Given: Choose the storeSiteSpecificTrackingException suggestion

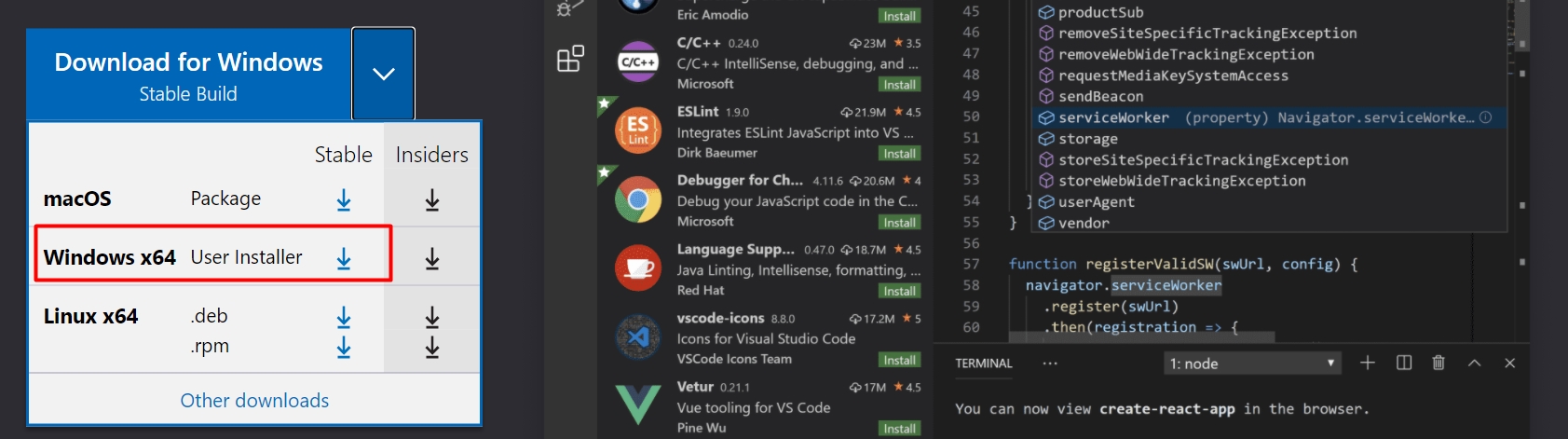Looking at the screenshot, I should tap(1269, 160).
